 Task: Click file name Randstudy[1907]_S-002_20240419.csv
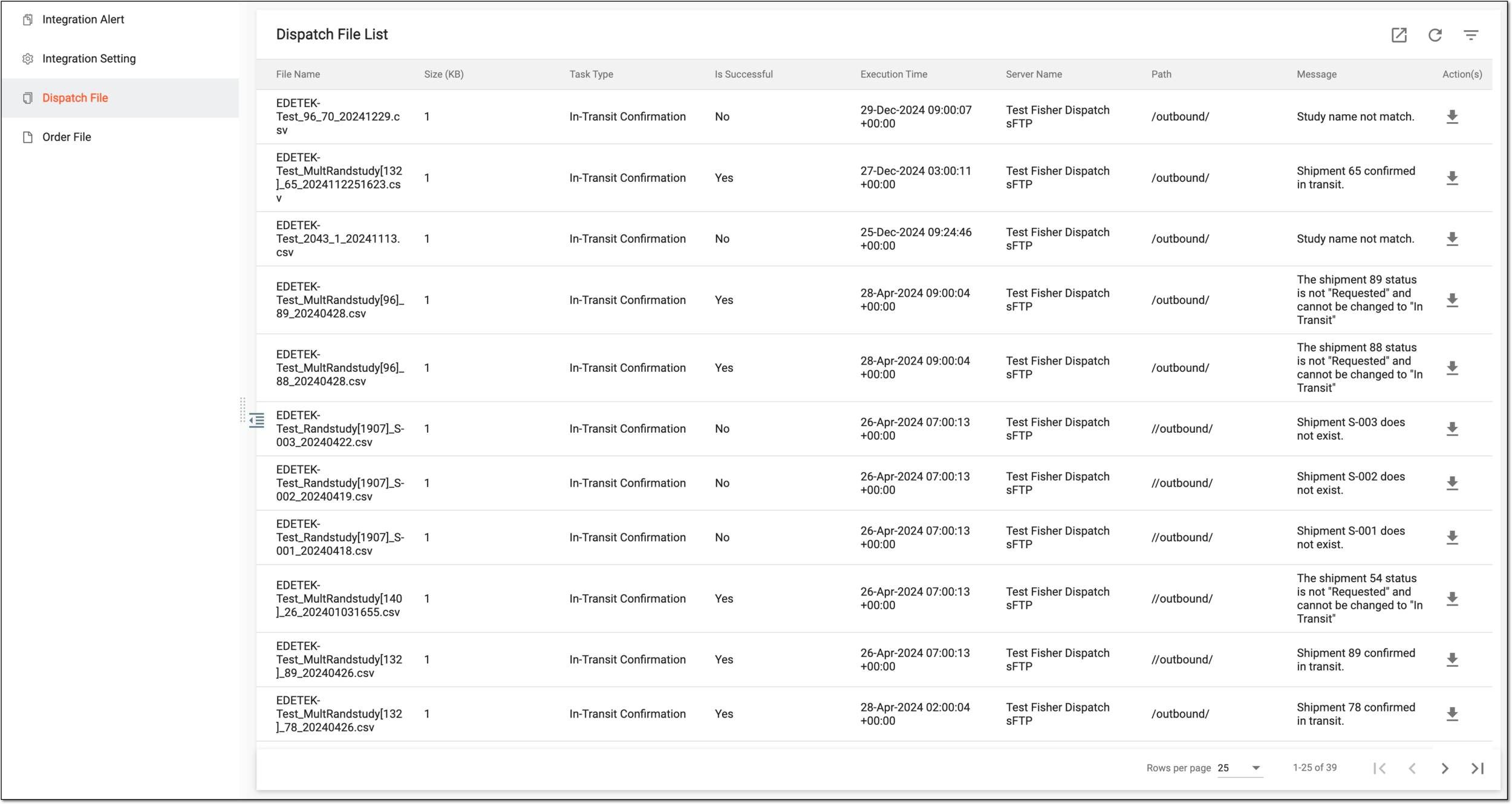coord(341,484)
